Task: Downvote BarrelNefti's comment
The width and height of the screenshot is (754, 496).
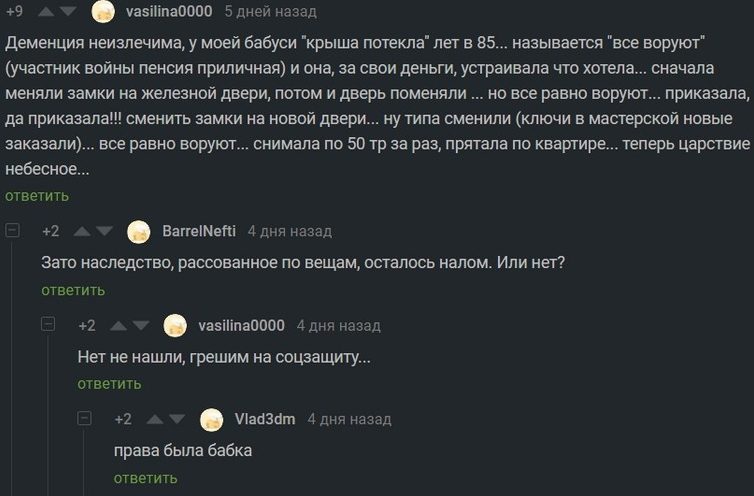Action: (104, 231)
